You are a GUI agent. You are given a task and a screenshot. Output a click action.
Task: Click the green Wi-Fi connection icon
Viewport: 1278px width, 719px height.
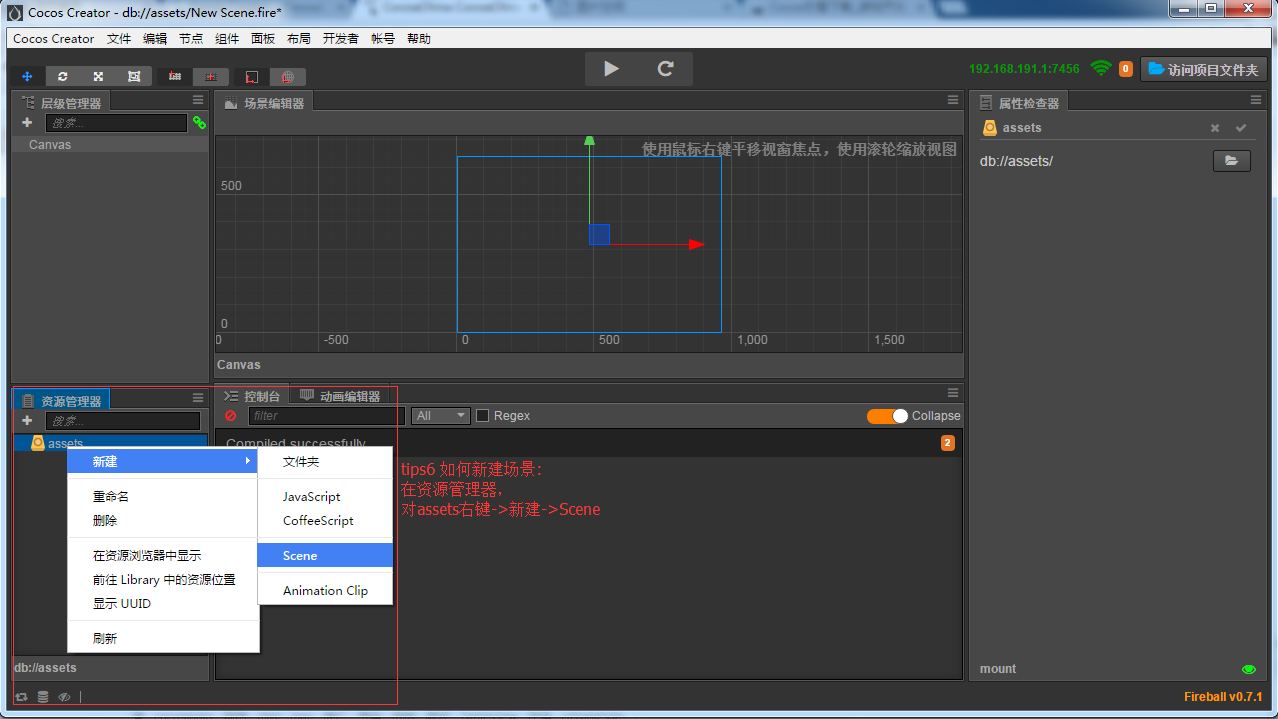tap(1101, 69)
